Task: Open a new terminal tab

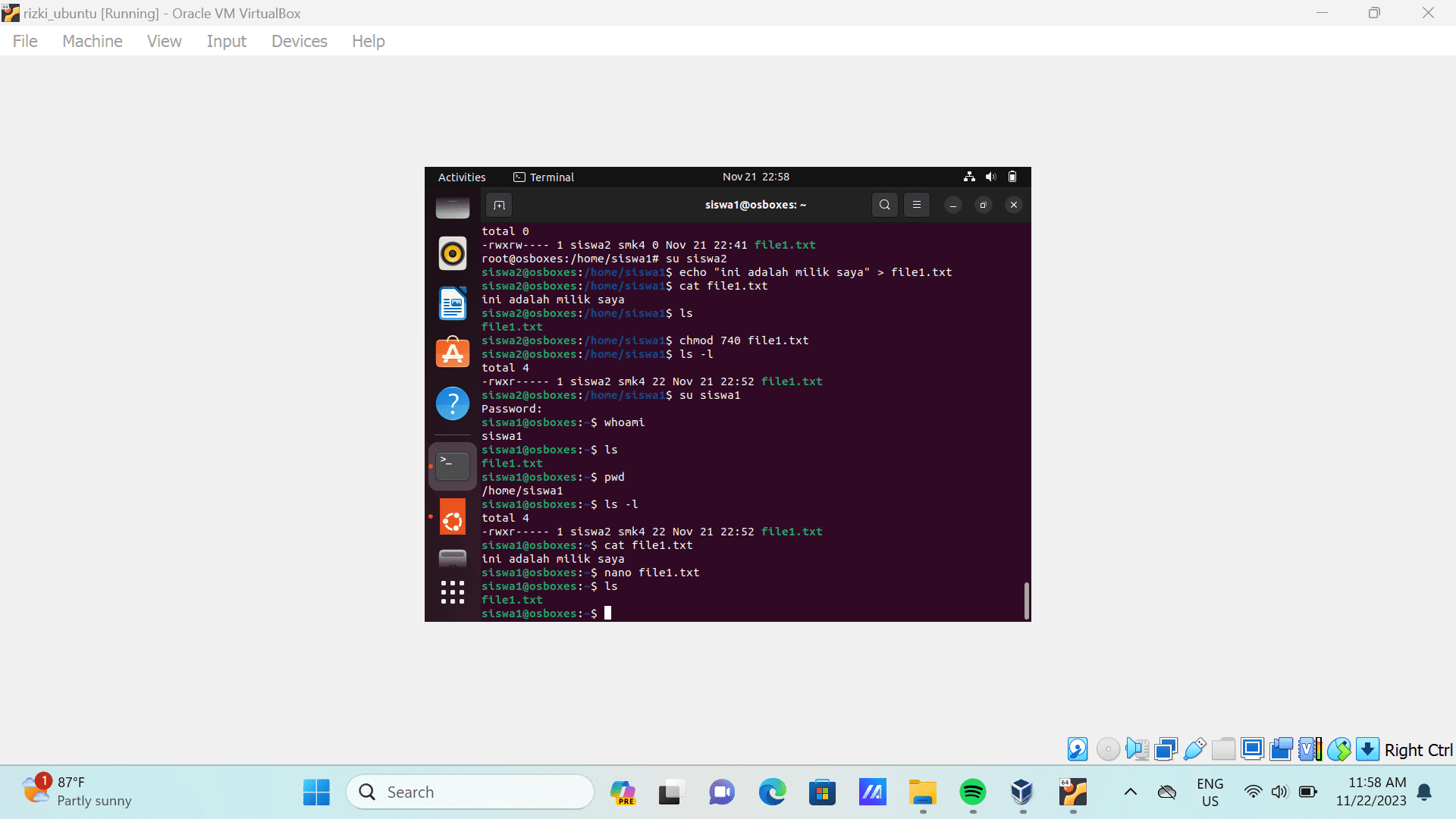Action: tap(499, 205)
